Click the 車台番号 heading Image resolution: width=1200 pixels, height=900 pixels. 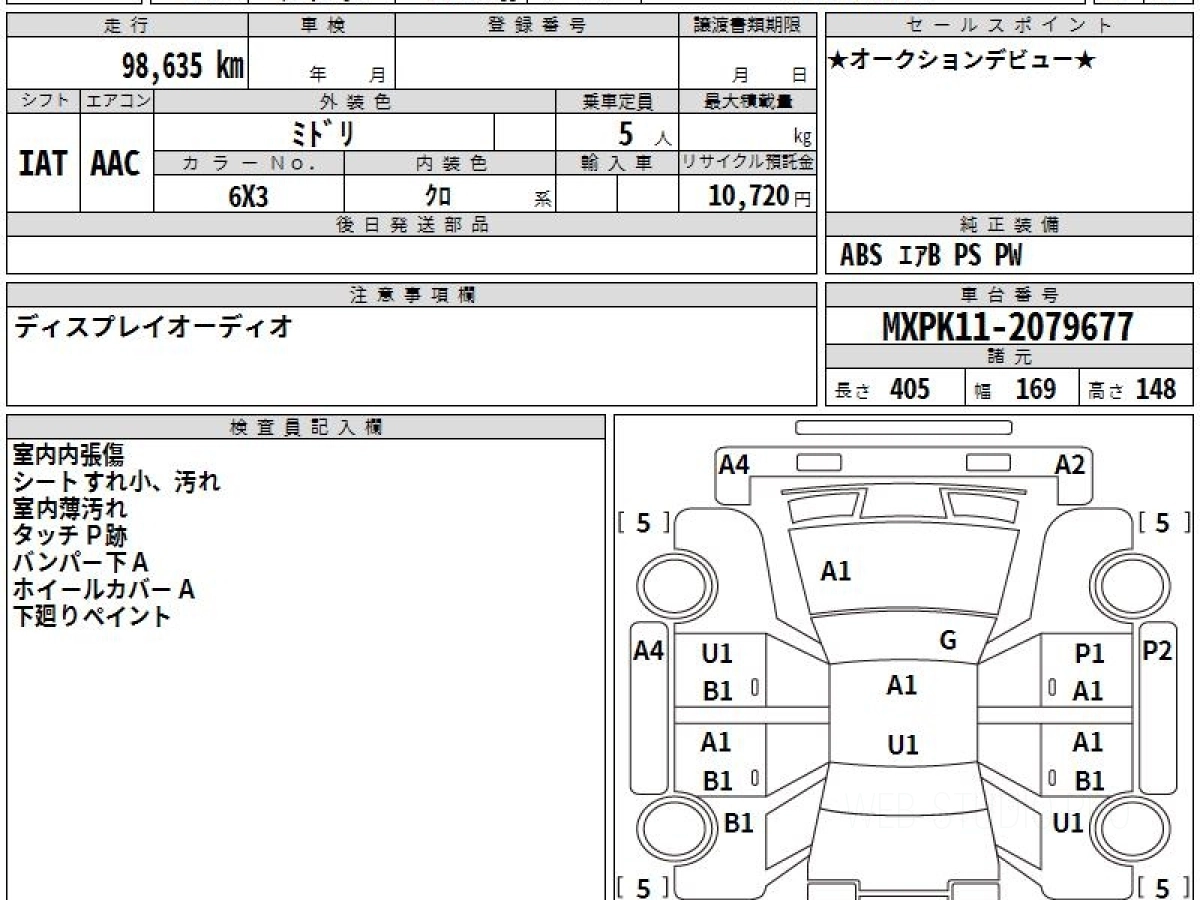point(1010,295)
